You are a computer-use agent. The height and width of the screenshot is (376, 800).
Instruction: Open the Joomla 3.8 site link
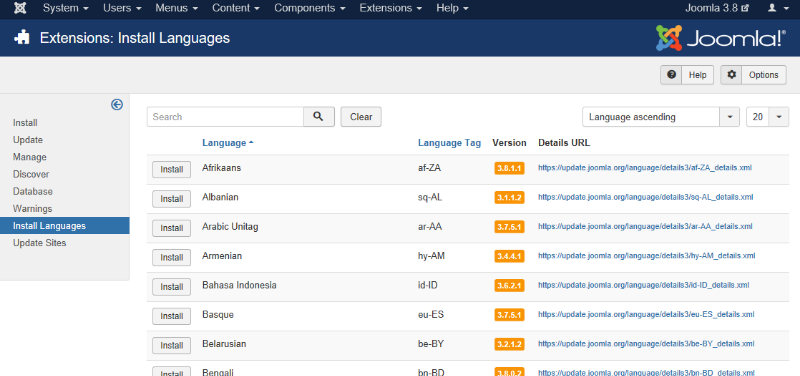pyautogui.click(x=717, y=8)
